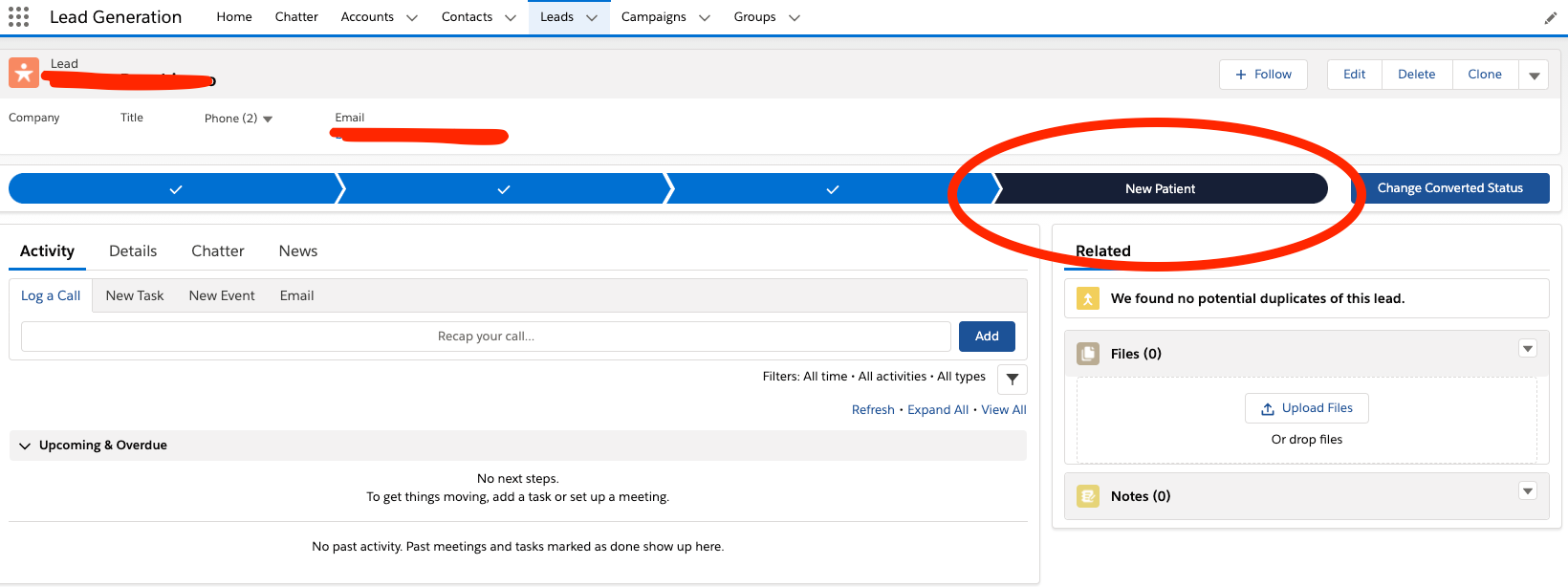Screen dimensions: 1568x587
Task: Select the Log a Call subtab
Action: click(x=51, y=295)
